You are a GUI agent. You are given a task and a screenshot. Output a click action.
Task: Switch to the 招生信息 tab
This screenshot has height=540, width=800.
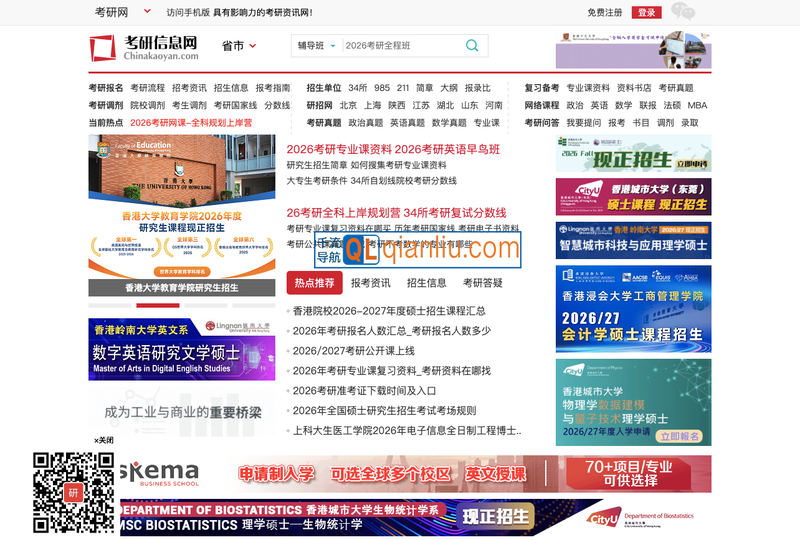427,283
